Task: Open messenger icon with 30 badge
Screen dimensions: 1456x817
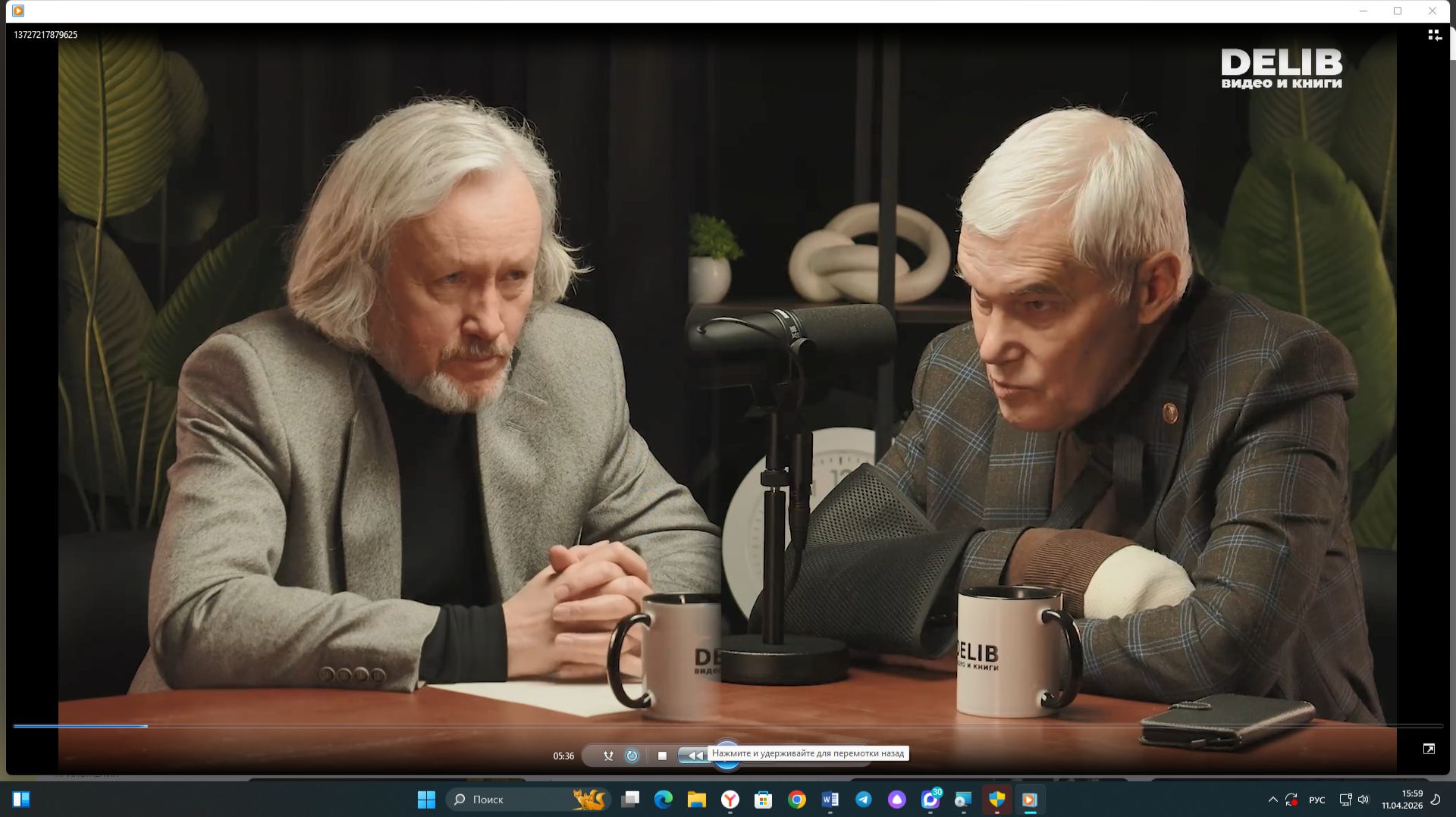Action: coord(930,800)
